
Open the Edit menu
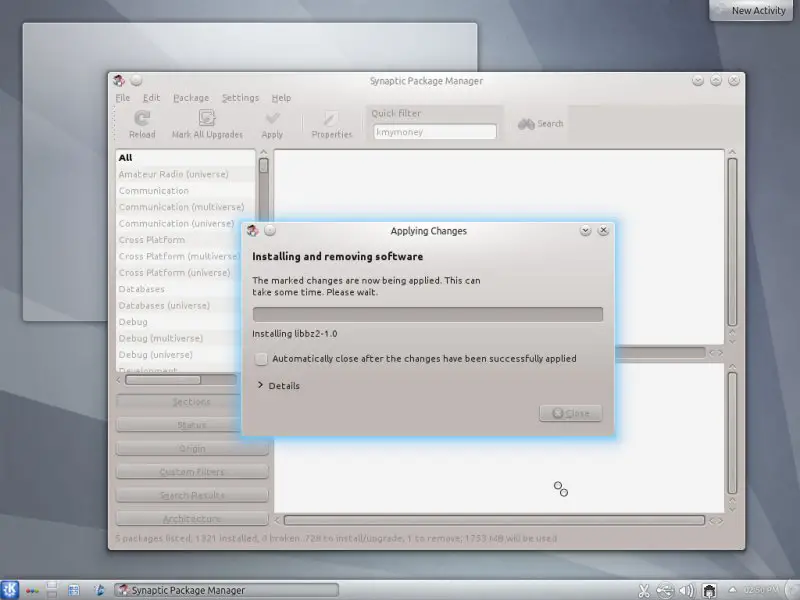click(151, 97)
